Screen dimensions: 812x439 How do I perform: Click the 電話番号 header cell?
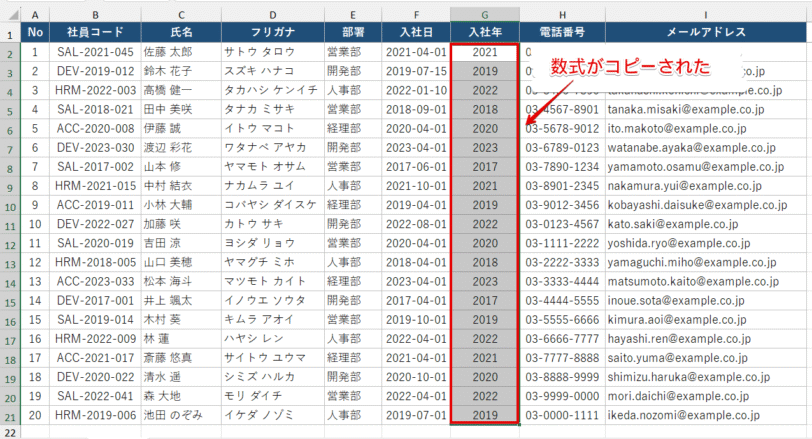point(562,32)
